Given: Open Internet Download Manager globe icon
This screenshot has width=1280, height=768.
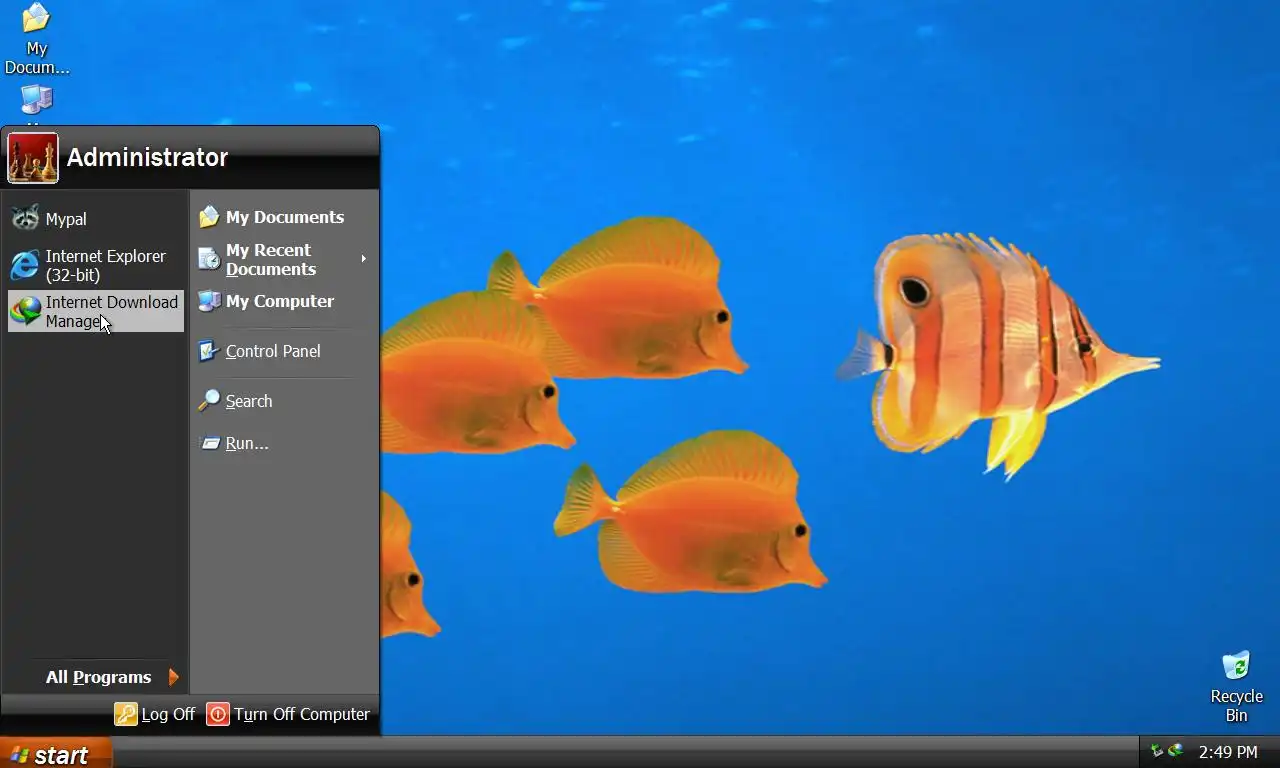Looking at the screenshot, I should tap(25, 311).
